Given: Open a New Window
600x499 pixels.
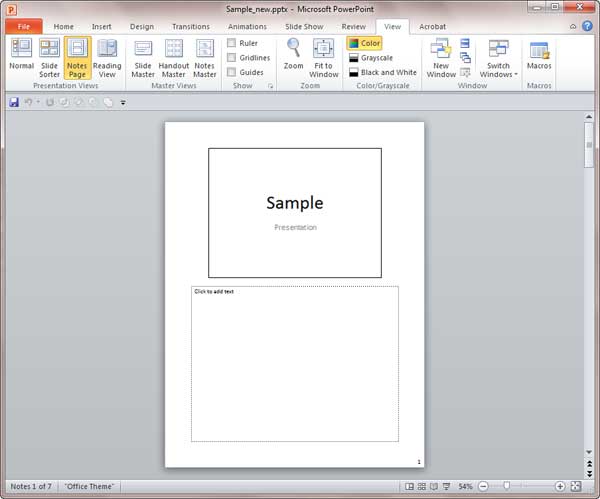Looking at the screenshot, I should tap(441, 58).
